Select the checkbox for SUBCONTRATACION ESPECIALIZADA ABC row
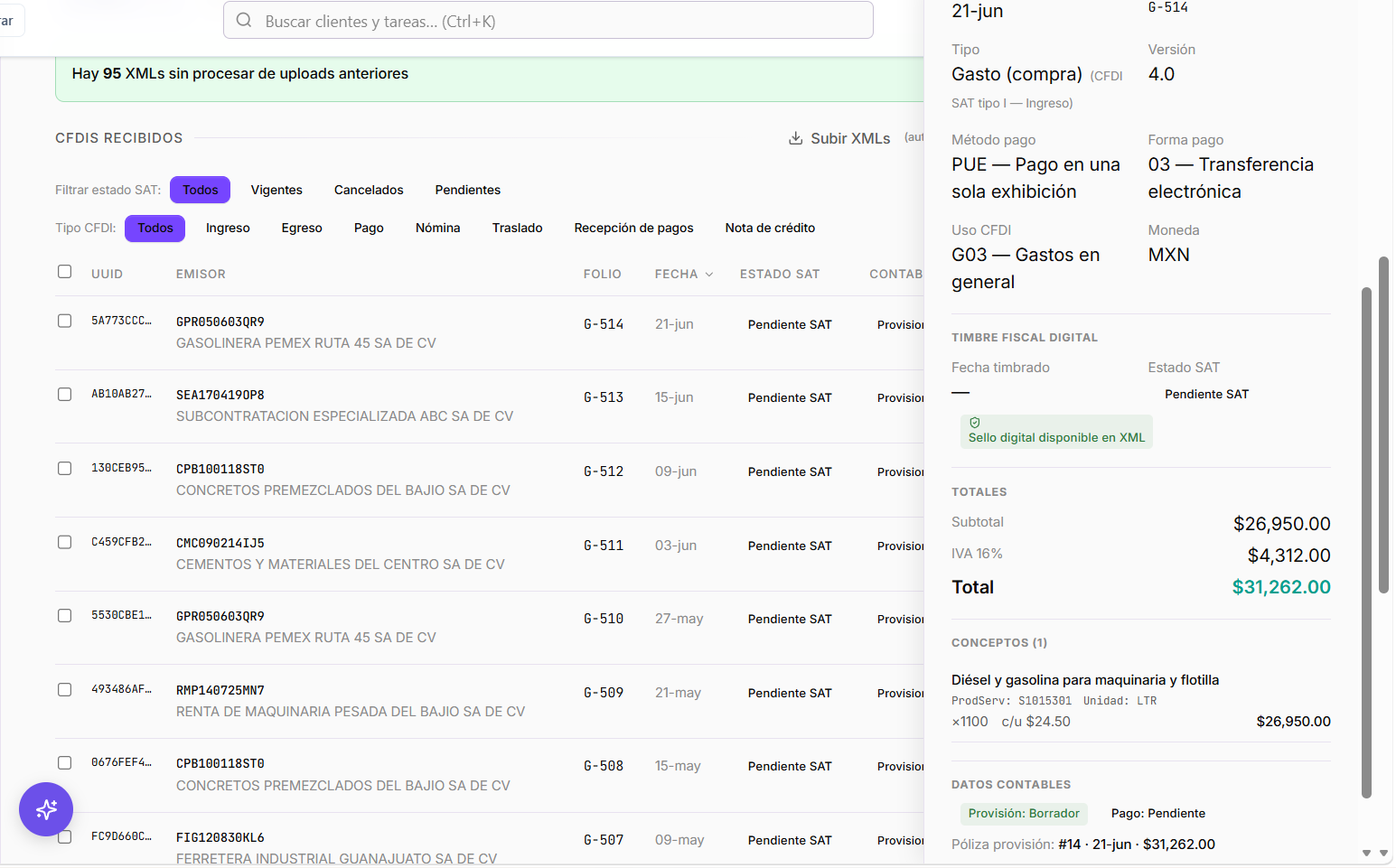The image size is (1396, 868). coord(64,395)
